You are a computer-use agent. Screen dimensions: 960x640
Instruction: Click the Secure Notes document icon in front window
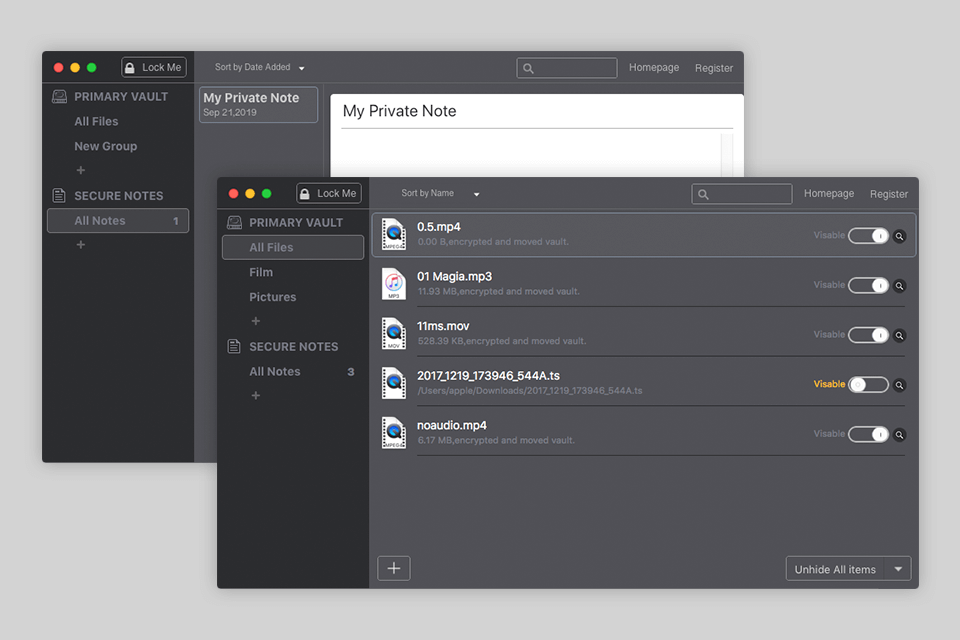point(234,346)
